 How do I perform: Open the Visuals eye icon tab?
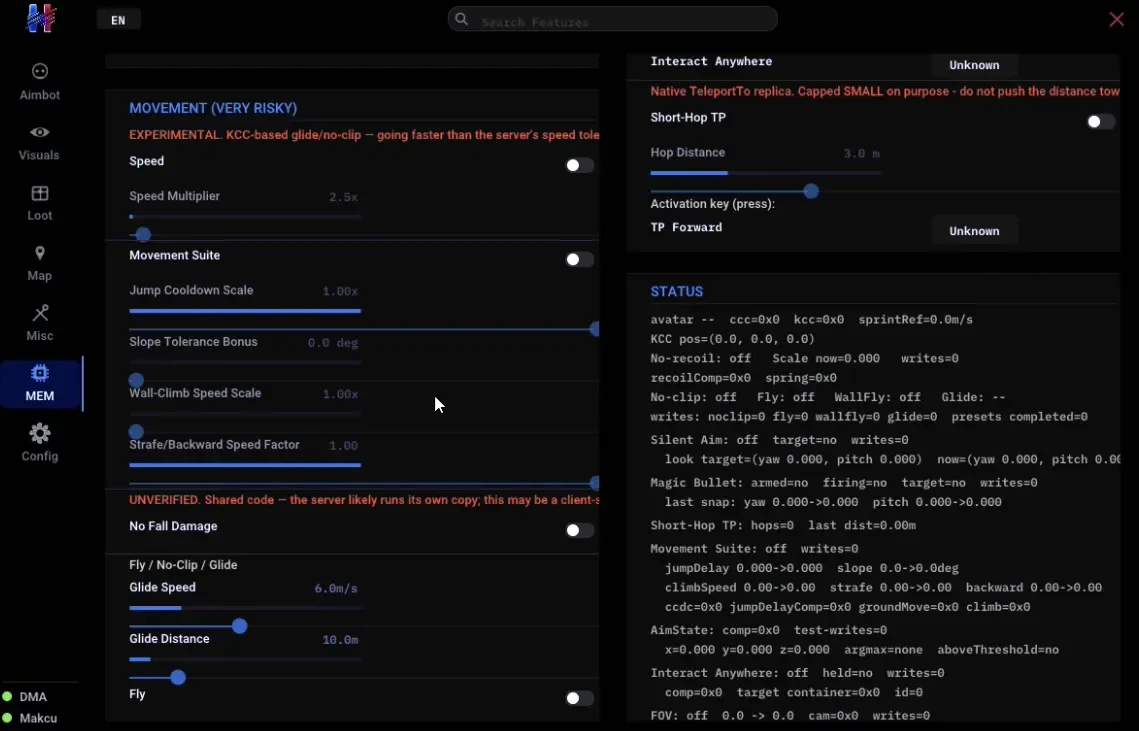point(40,142)
